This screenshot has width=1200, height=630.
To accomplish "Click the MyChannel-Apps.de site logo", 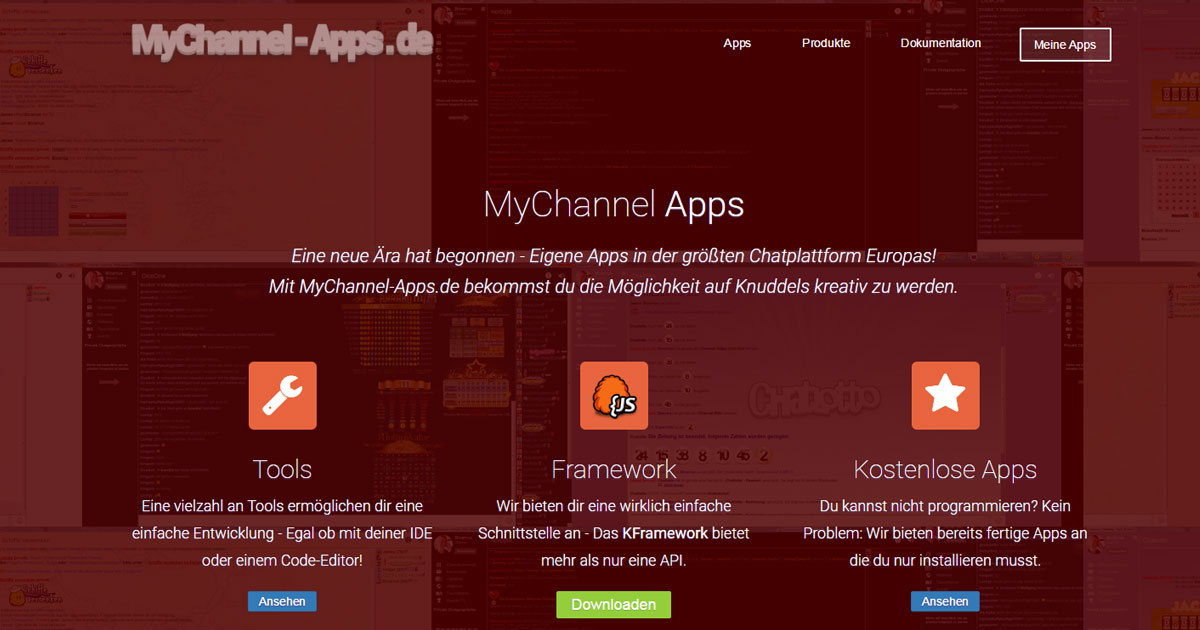I will click(x=282, y=41).
